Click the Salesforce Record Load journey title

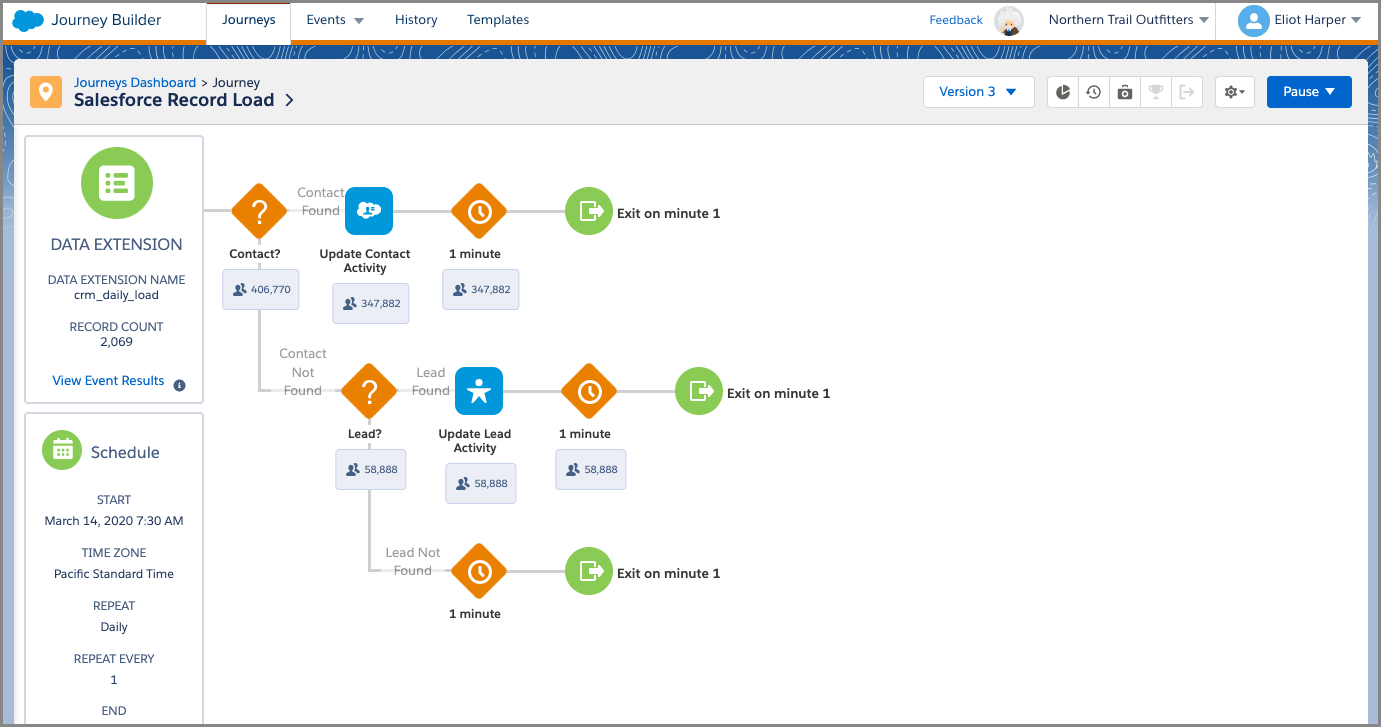tap(174, 100)
